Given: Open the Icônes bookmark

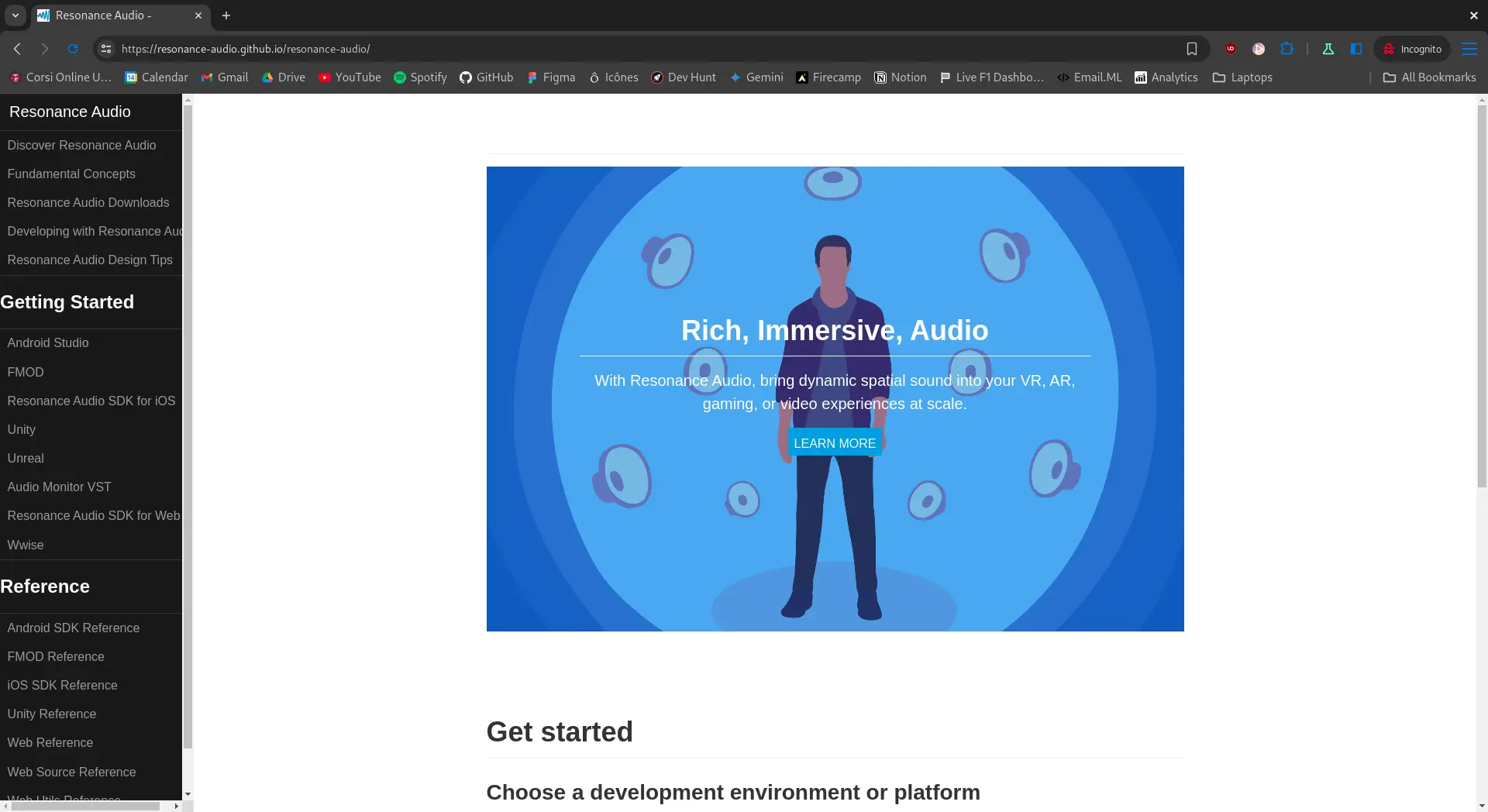Looking at the screenshot, I should coord(614,77).
